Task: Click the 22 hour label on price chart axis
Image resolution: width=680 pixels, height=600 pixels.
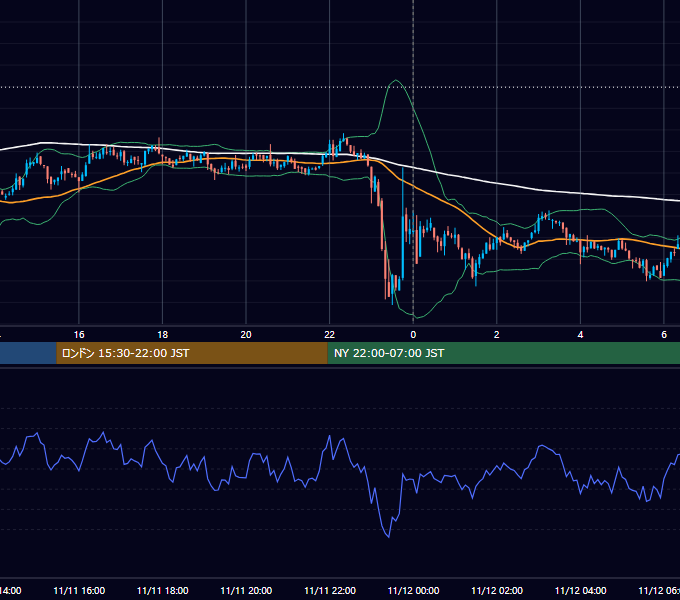Action: click(x=330, y=335)
